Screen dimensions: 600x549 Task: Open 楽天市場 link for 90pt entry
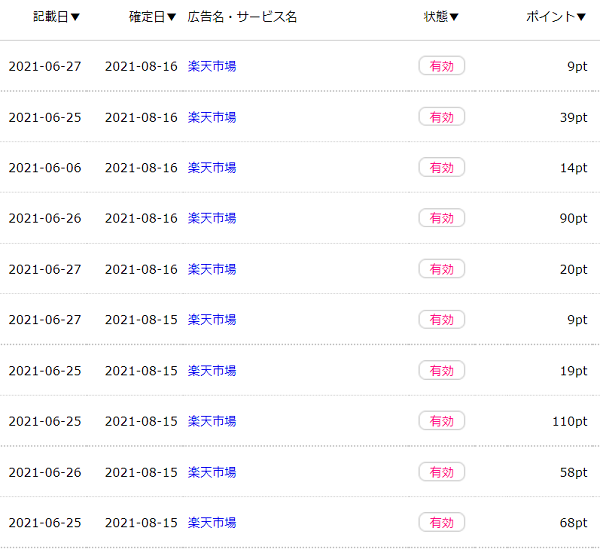[212, 218]
